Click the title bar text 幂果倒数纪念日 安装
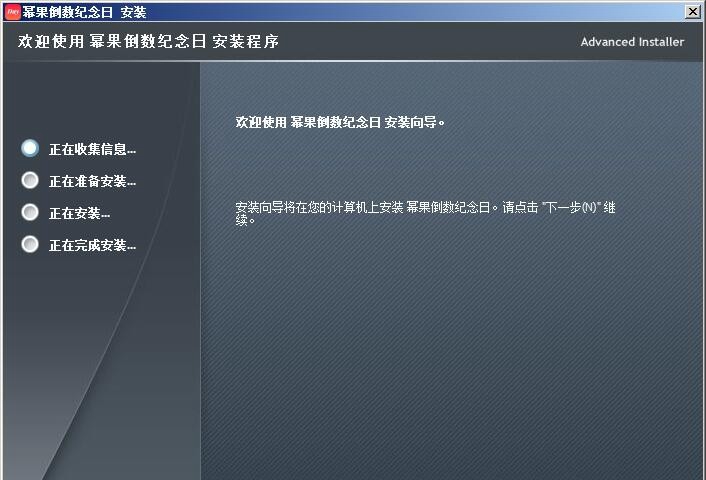The image size is (706, 480). coord(85,12)
